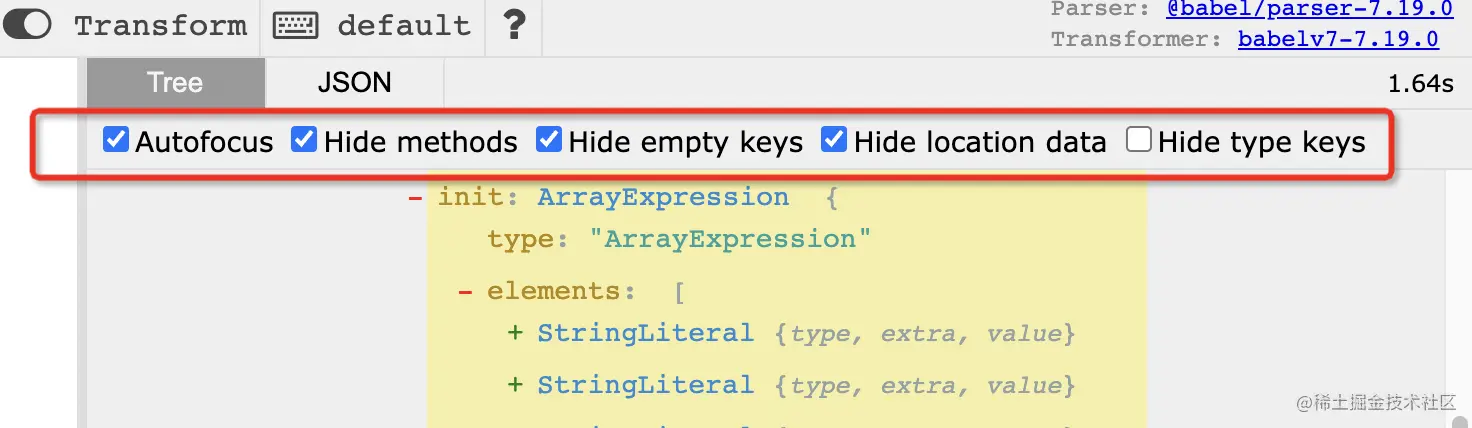The image size is (1472, 428).
Task: Open the babelv7-7.19.0 transformer link
Action: (x=1338, y=39)
